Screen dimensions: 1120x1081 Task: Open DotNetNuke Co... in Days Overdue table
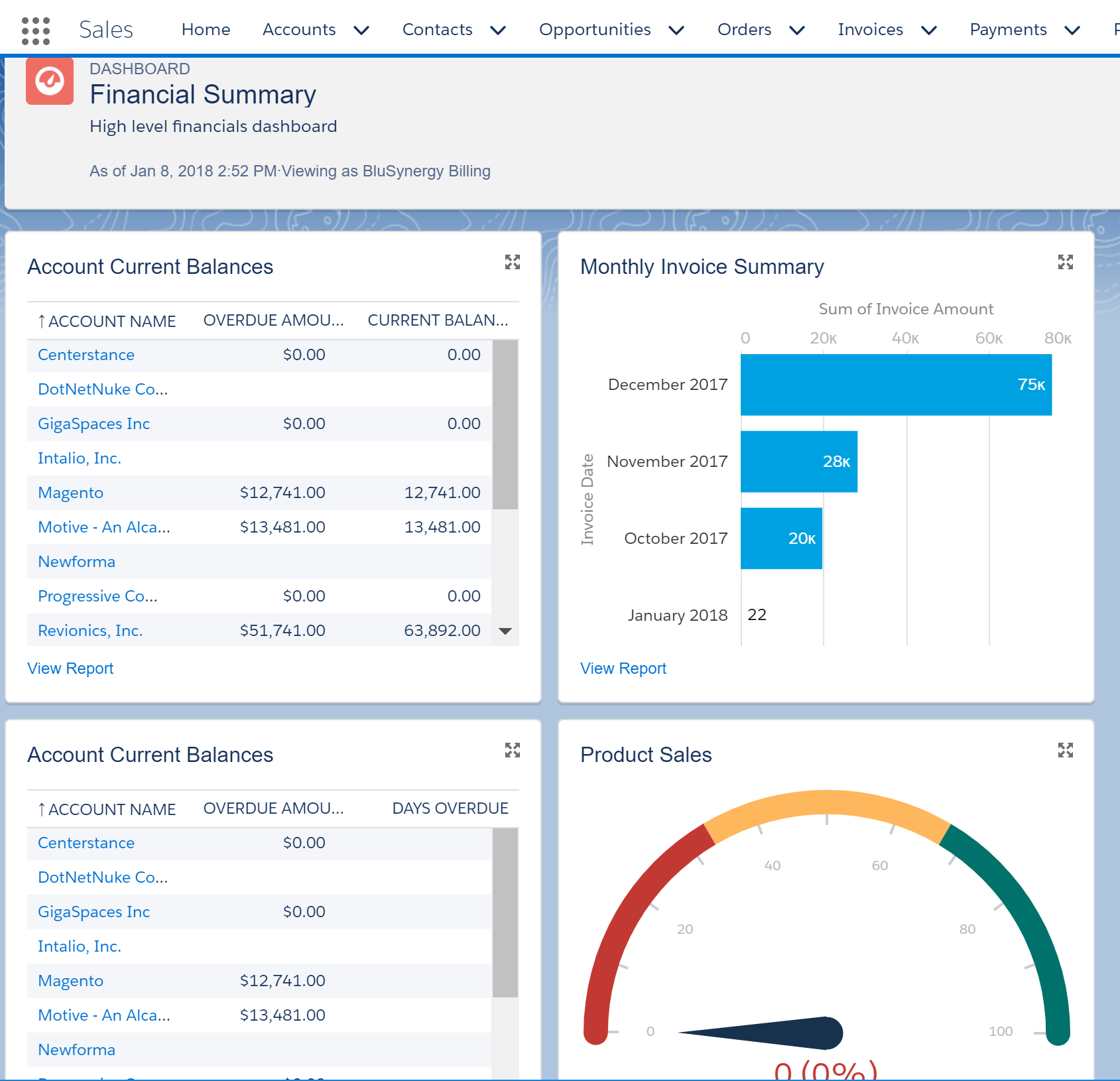pos(103,877)
